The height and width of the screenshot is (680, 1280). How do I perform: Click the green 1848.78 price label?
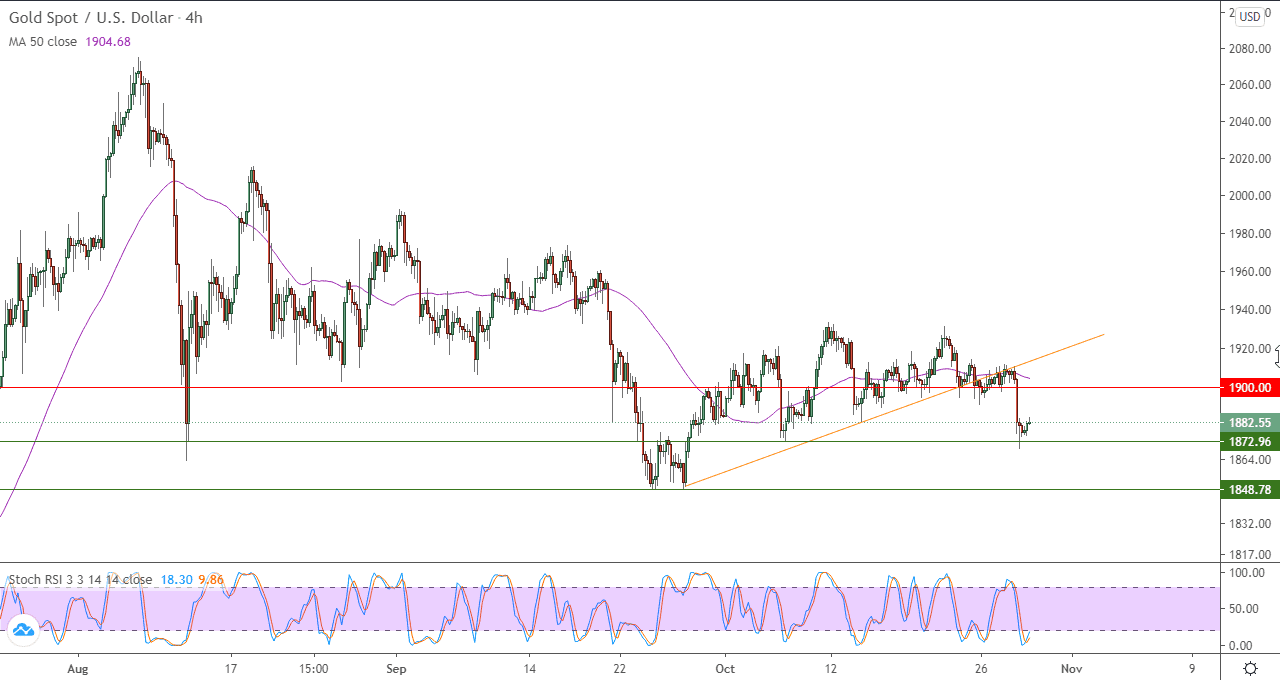(x=1250, y=489)
